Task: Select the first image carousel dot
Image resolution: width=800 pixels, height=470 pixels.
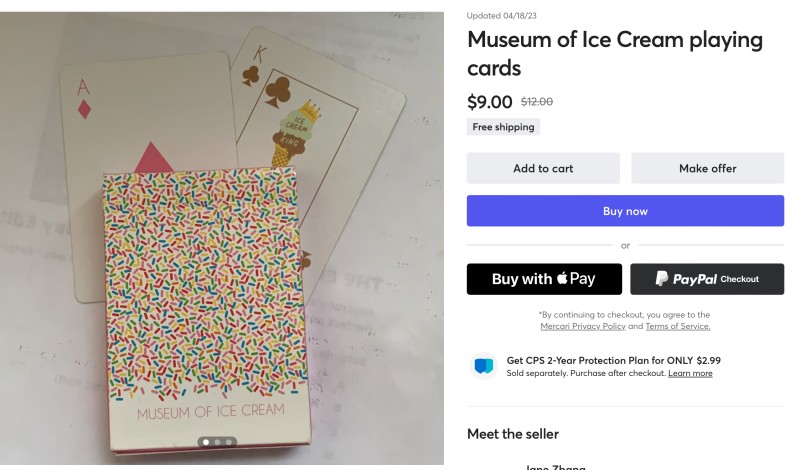Action: 206,441
